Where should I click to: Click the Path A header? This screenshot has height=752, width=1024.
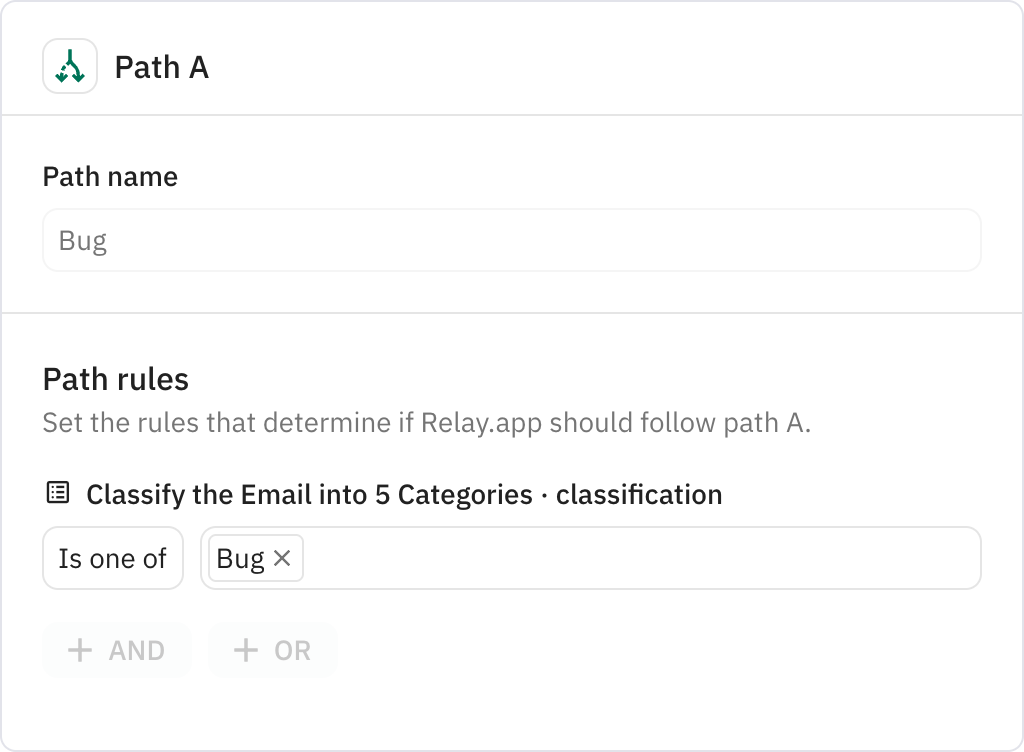(161, 67)
